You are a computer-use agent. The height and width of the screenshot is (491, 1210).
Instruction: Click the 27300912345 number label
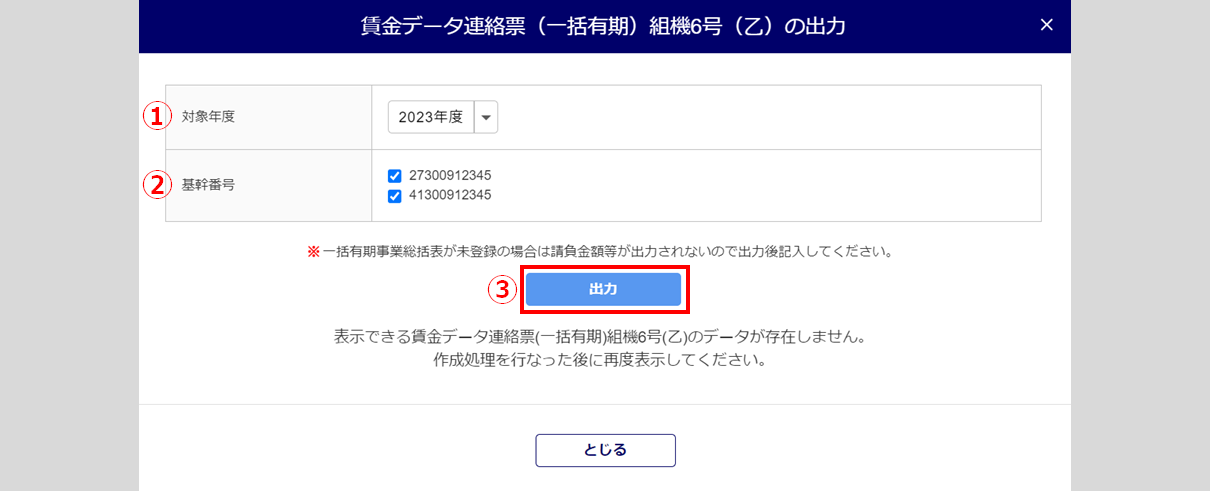[450, 176]
